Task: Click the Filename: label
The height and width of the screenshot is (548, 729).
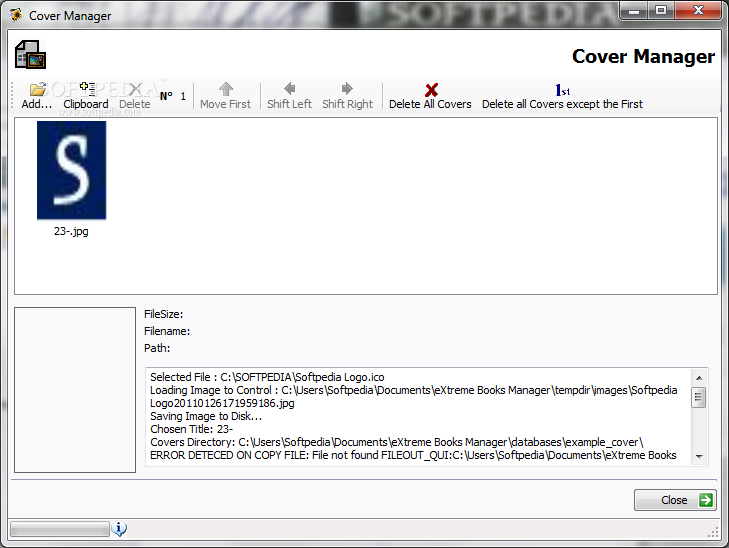Action: click(167, 331)
